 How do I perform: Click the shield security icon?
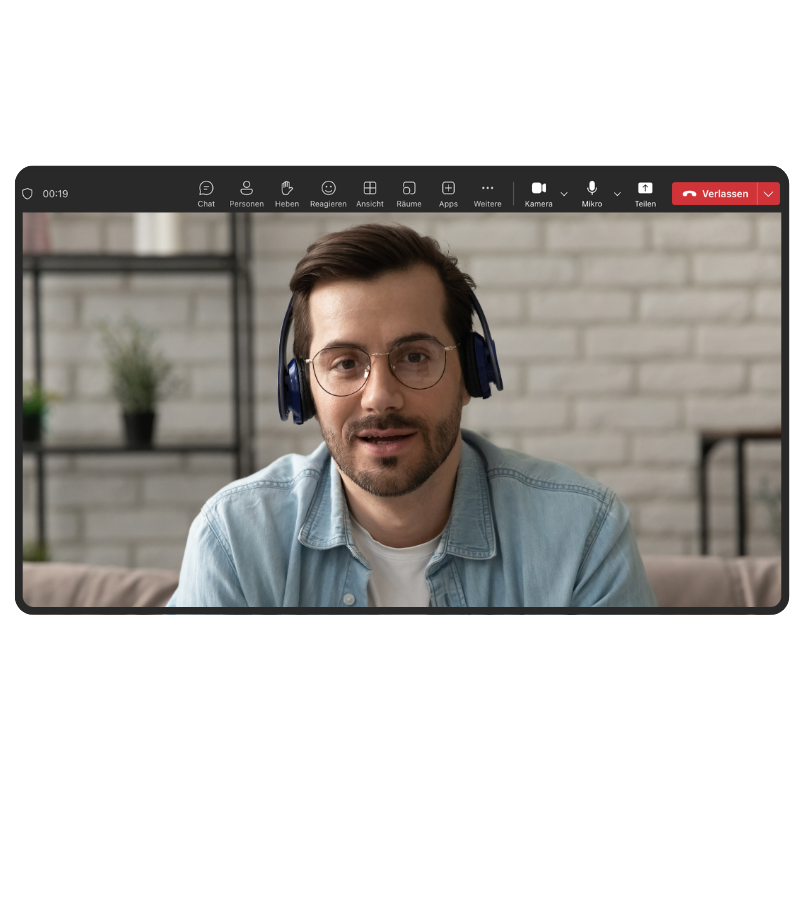tap(28, 194)
